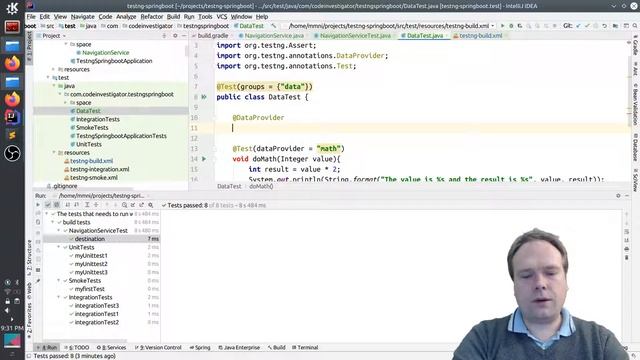Sort test results alphabetically
Screen dimensions: 640x360
pyautogui.click(x=68, y=205)
